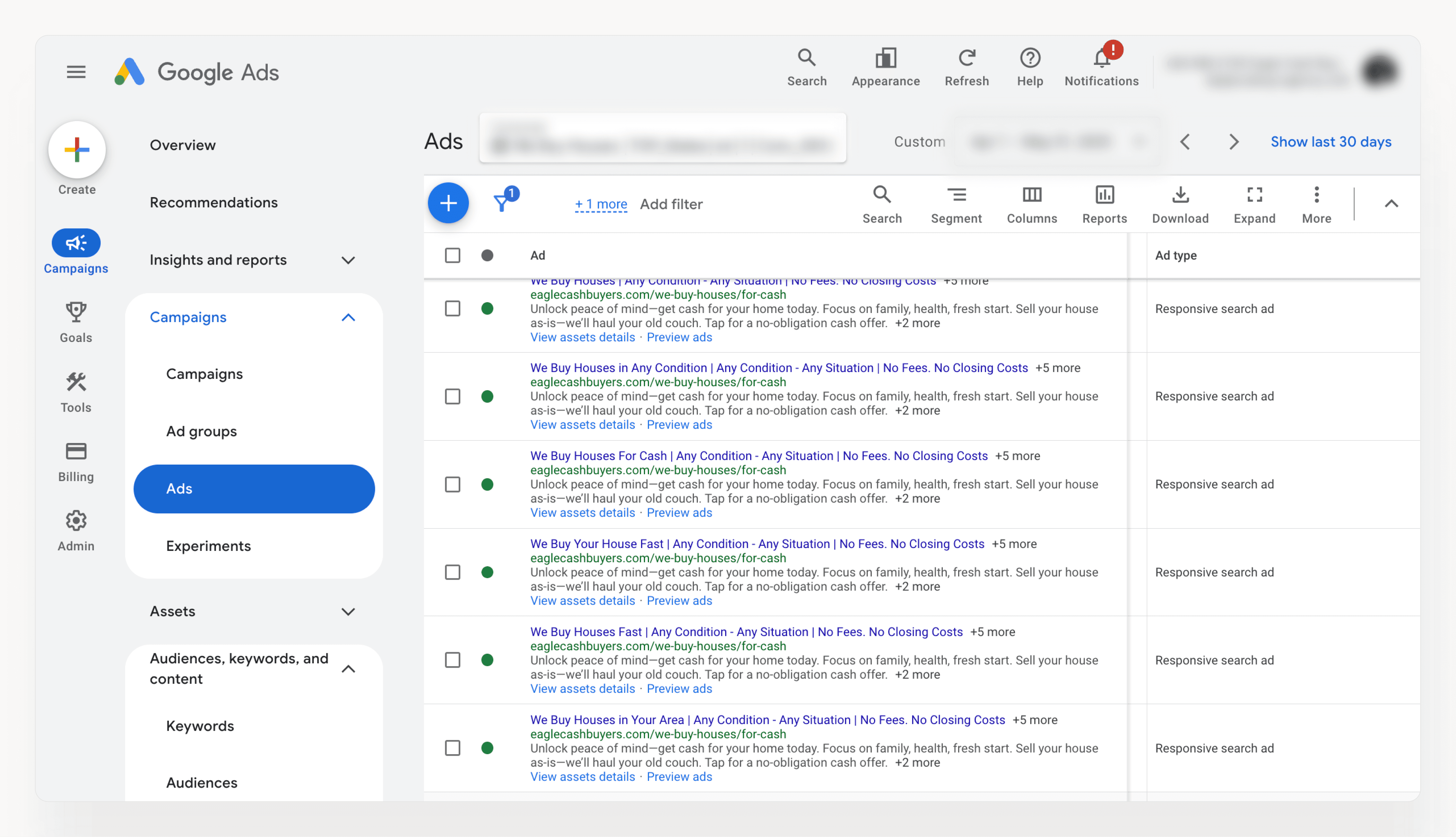Open the Reports panel icon
This screenshot has height=837, width=1456.
click(1104, 194)
